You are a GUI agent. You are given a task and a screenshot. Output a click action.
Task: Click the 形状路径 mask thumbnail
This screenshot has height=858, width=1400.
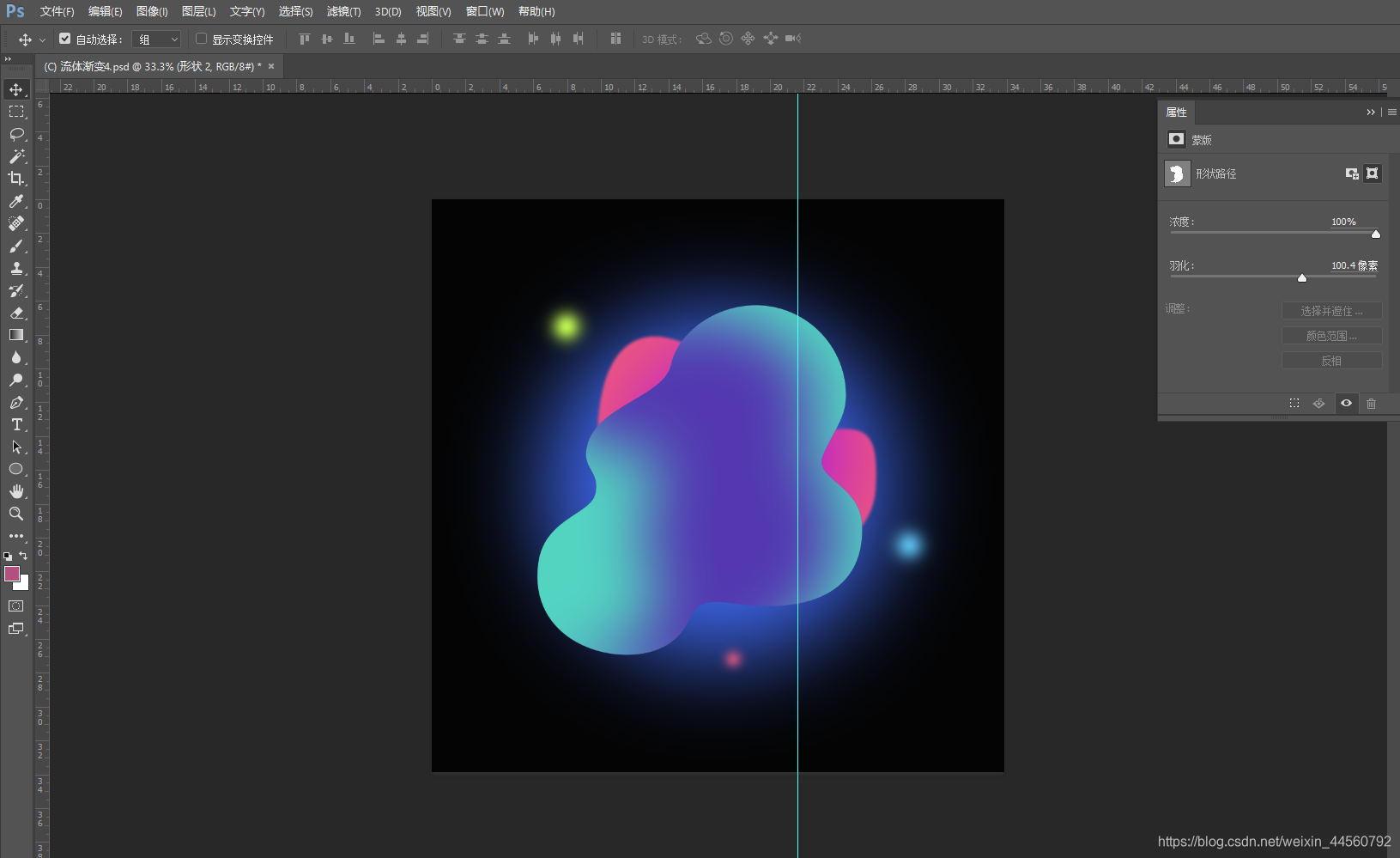pyautogui.click(x=1177, y=173)
